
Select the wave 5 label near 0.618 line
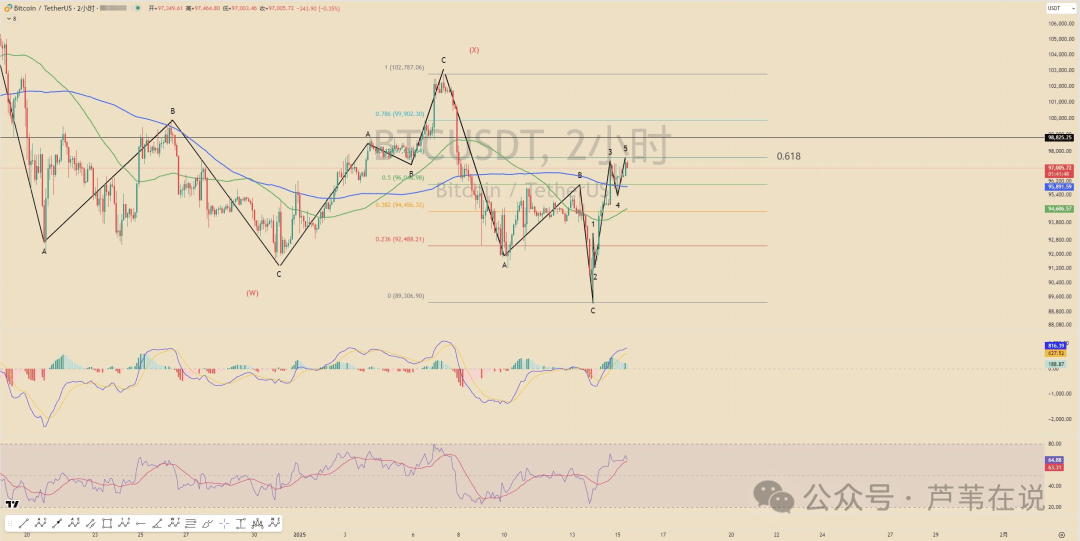pos(625,148)
